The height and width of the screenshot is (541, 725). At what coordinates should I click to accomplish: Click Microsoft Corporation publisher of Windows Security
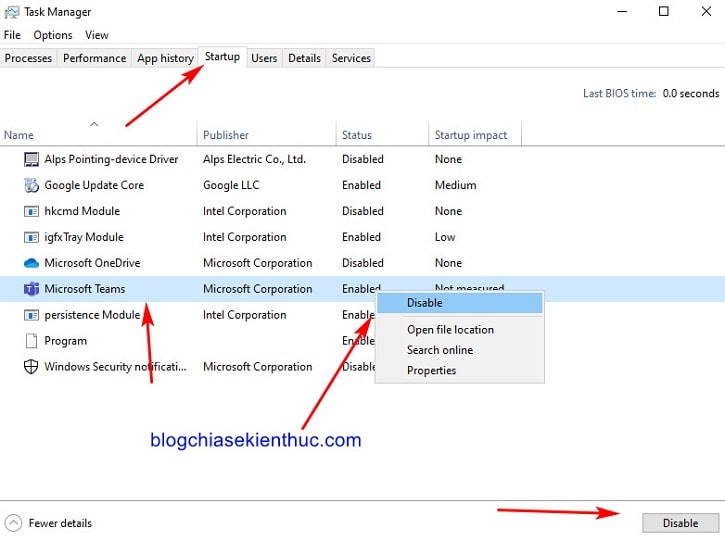258,367
